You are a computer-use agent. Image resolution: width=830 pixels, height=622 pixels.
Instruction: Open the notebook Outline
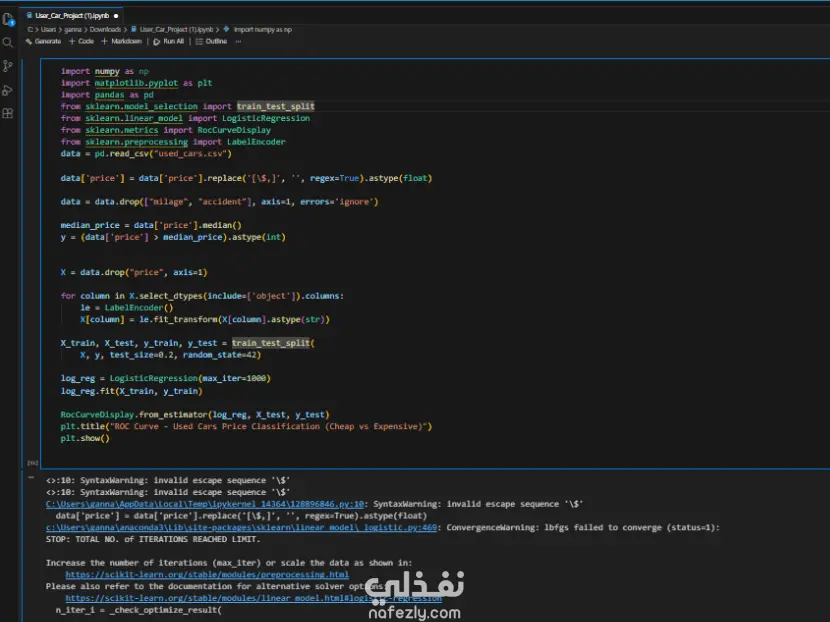(211, 41)
